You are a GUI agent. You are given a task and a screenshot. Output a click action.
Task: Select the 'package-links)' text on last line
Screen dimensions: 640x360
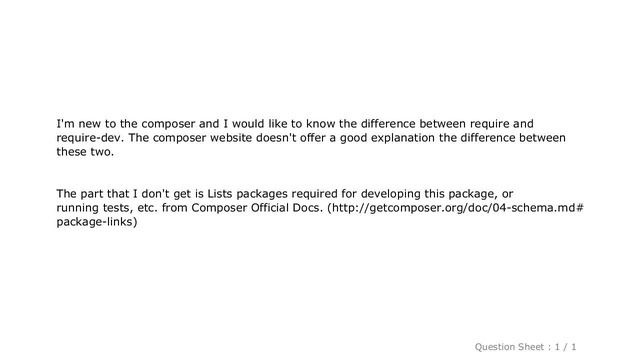coord(97,222)
